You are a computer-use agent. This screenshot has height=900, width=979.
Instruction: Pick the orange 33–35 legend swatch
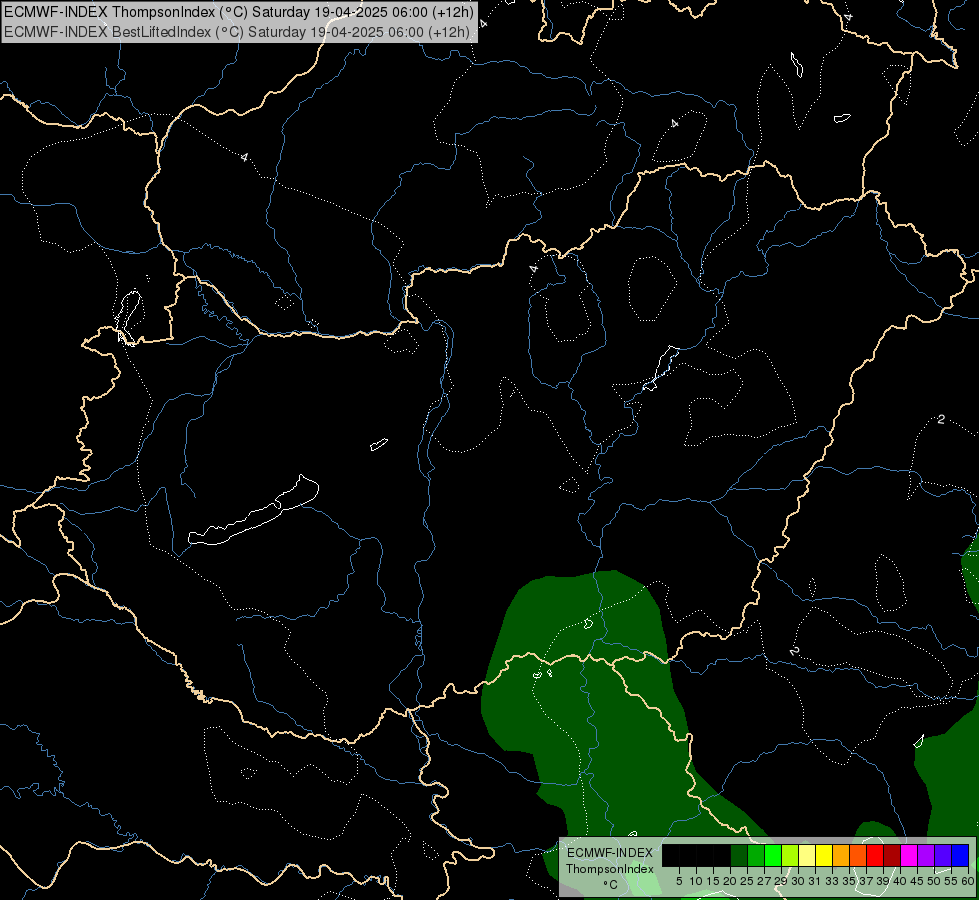point(841,855)
